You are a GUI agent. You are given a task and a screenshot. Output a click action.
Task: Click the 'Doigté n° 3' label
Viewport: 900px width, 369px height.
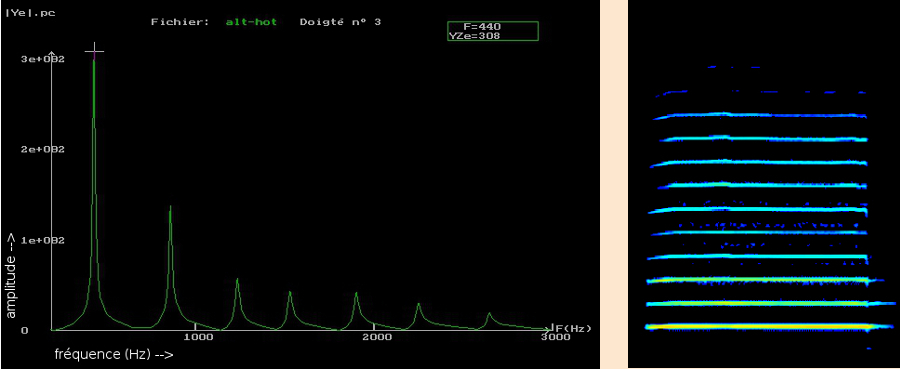point(340,22)
